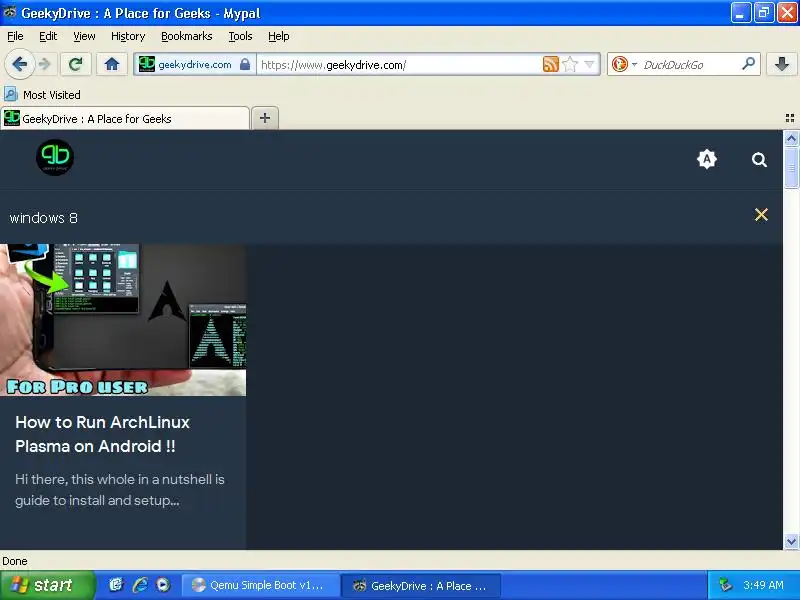The width and height of the screenshot is (800, 600).
Task: Click the article excerpt 'Hi there, this whole in a nutshell'
Action: (x=120, y=490)
